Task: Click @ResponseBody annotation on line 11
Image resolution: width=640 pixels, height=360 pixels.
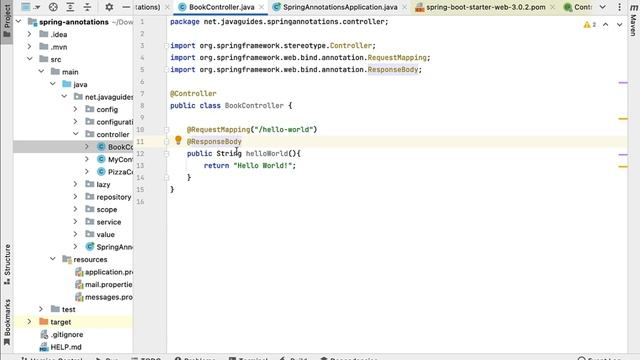Action: pyautogui.click(x=214, y=142)
